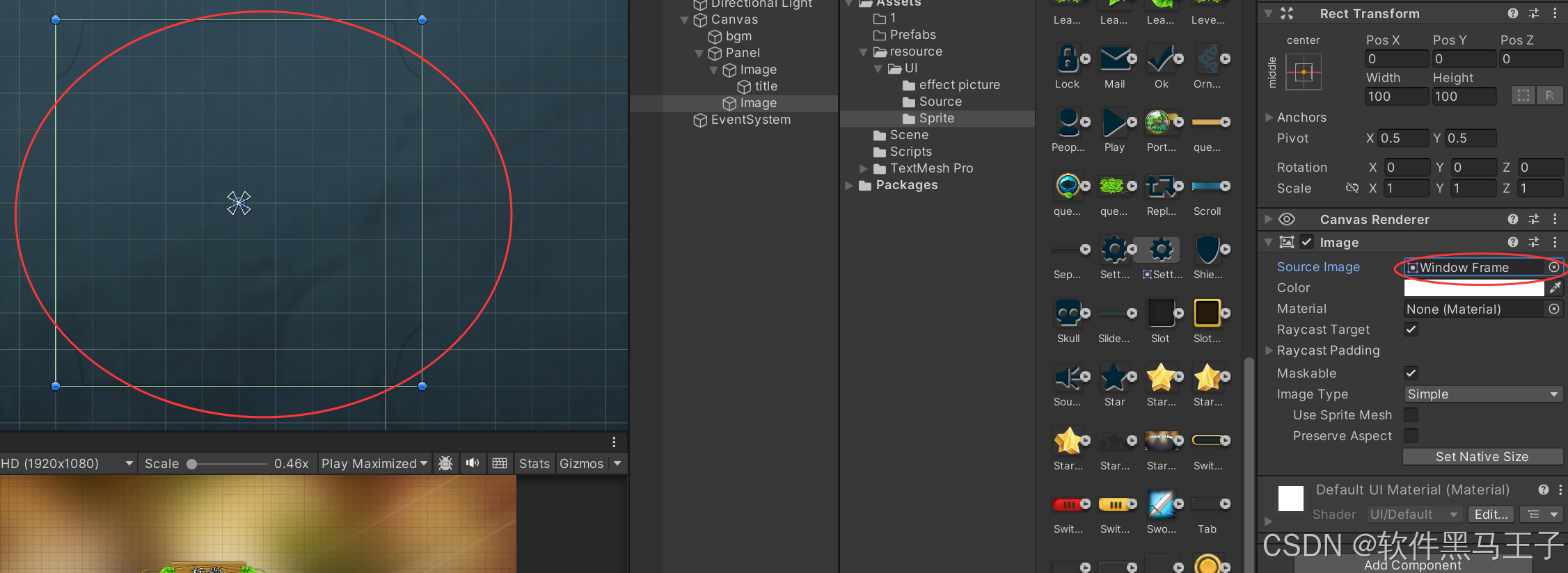Open Scripts folder
The width and height of the screenshot is (1568, 573).
click(903, 152)
